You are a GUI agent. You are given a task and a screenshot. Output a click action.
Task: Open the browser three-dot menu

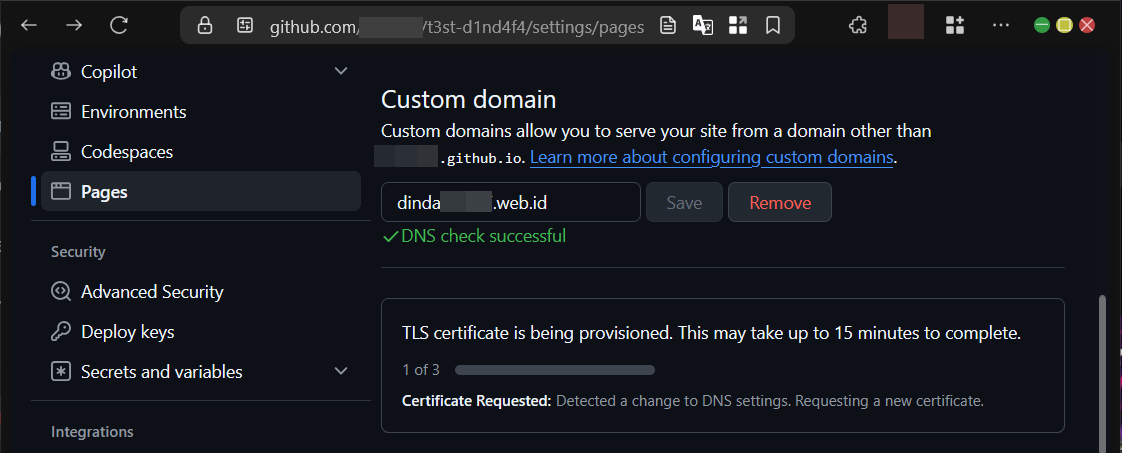1001,26
